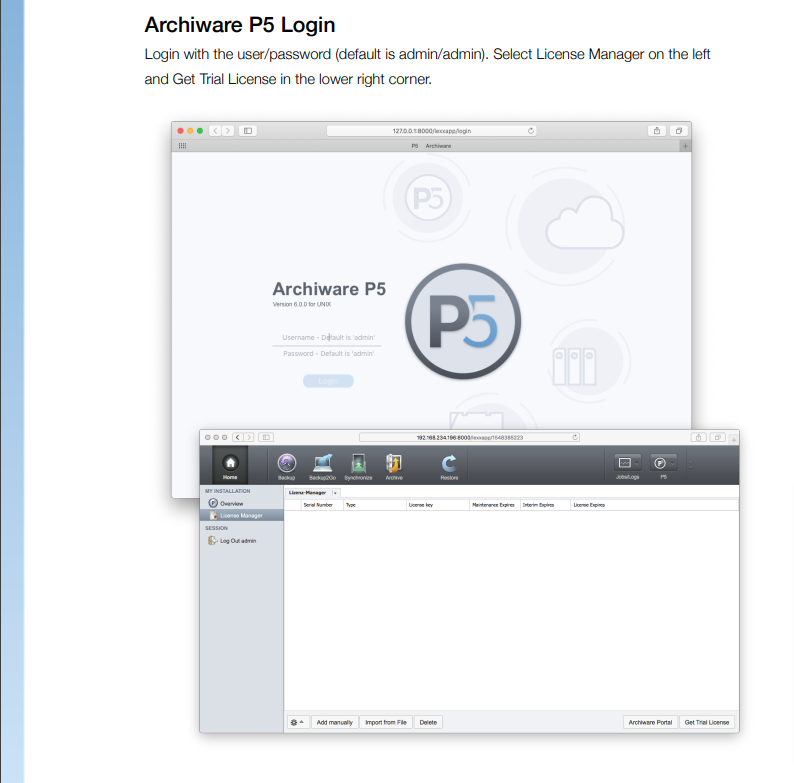Click Safari share icon in login window

[x=656, y=130]
